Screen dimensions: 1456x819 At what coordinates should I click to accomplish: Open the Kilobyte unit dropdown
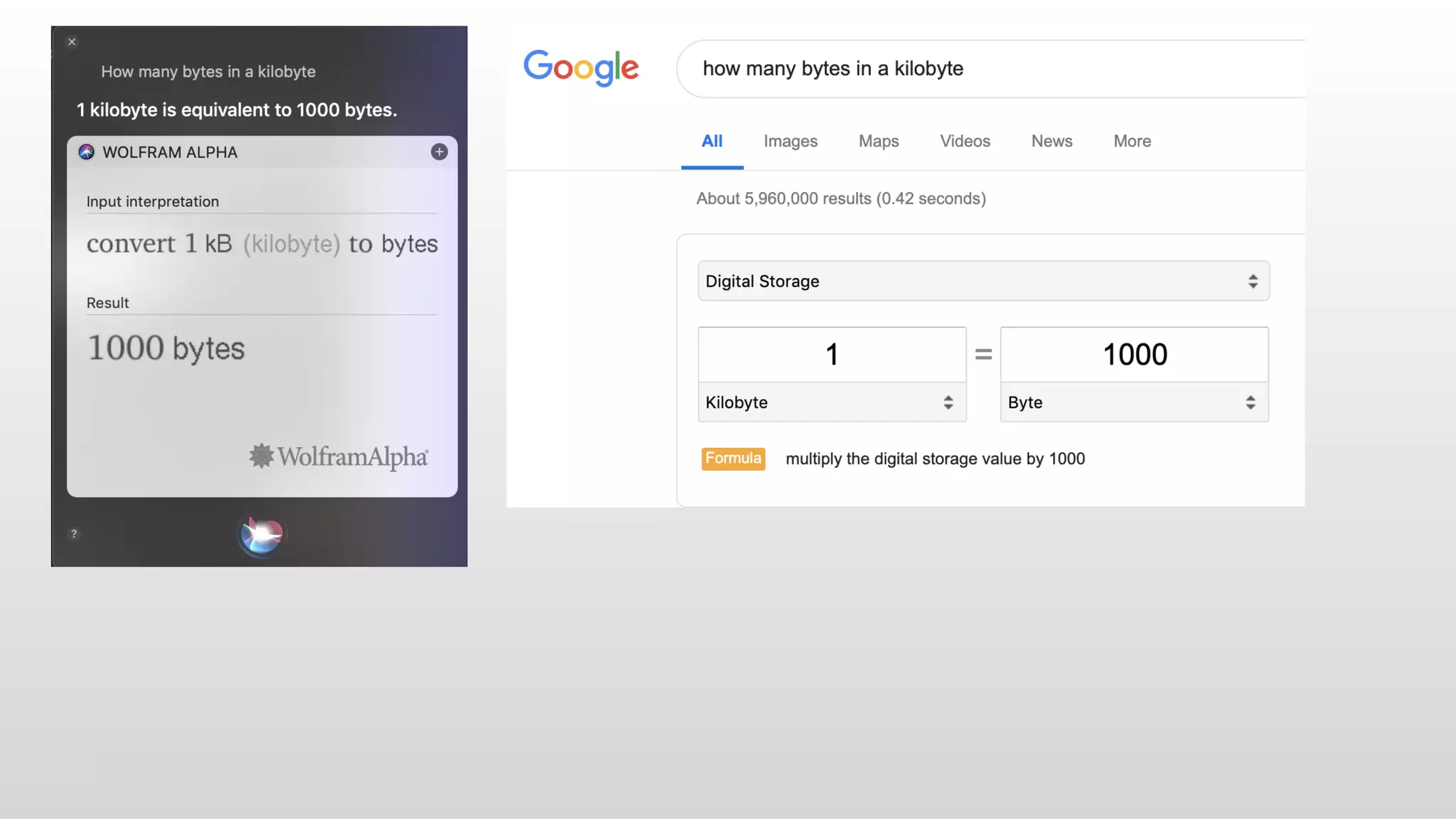click(x=831, y=402)
